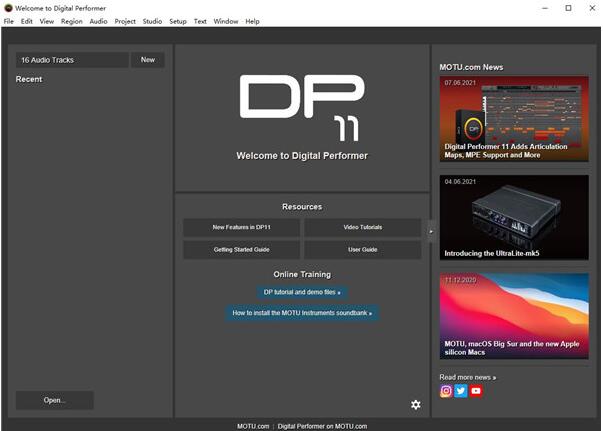Open the 16 Audio Tracks template dropdown

72,60
